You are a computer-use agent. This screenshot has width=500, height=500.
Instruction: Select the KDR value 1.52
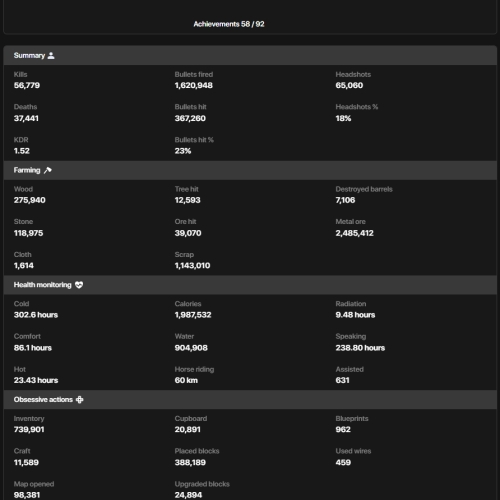[x=22, y=151]
